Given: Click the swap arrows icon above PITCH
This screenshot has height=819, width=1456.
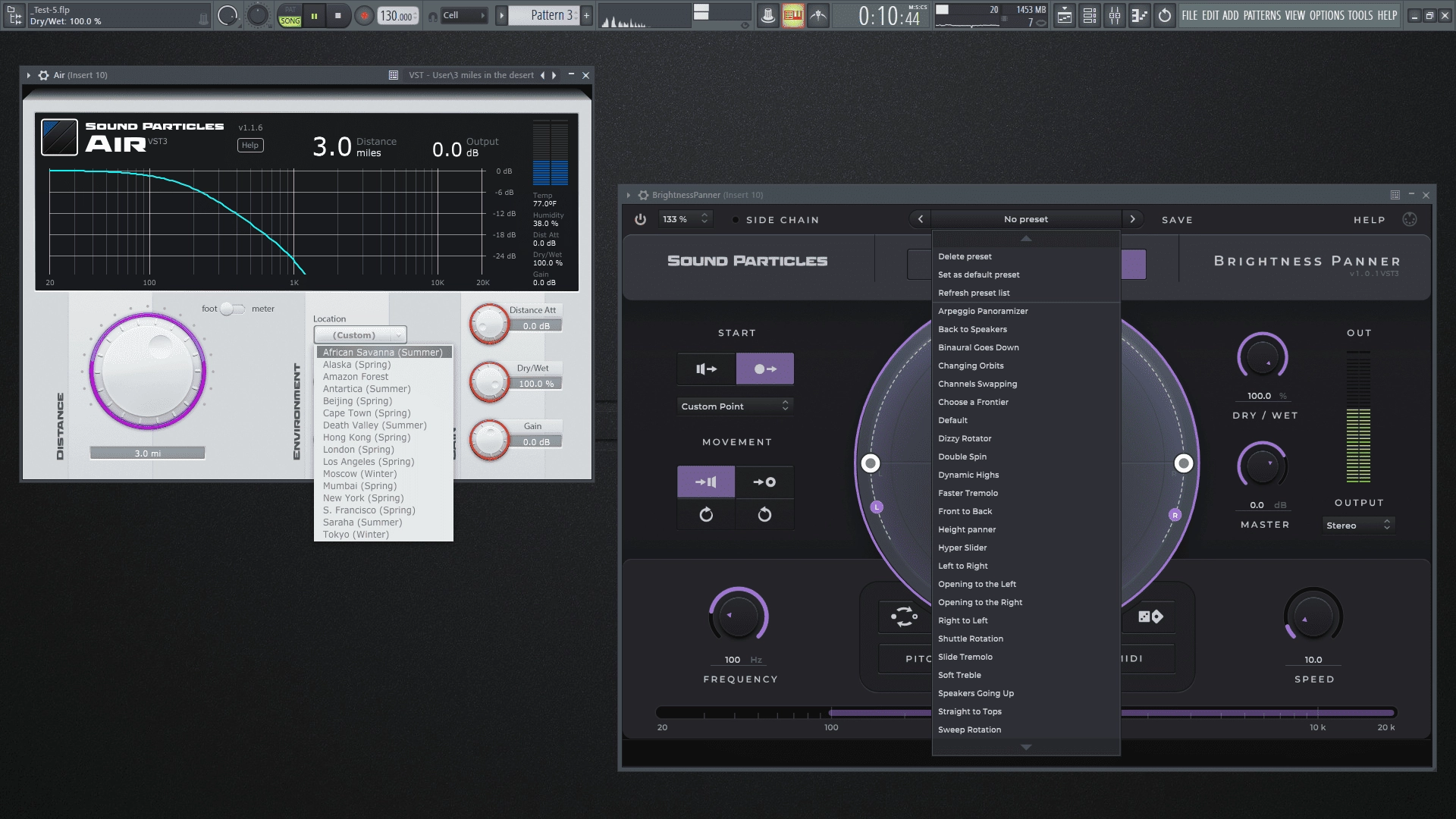Looking at the screenshot, I should (905, 617).
